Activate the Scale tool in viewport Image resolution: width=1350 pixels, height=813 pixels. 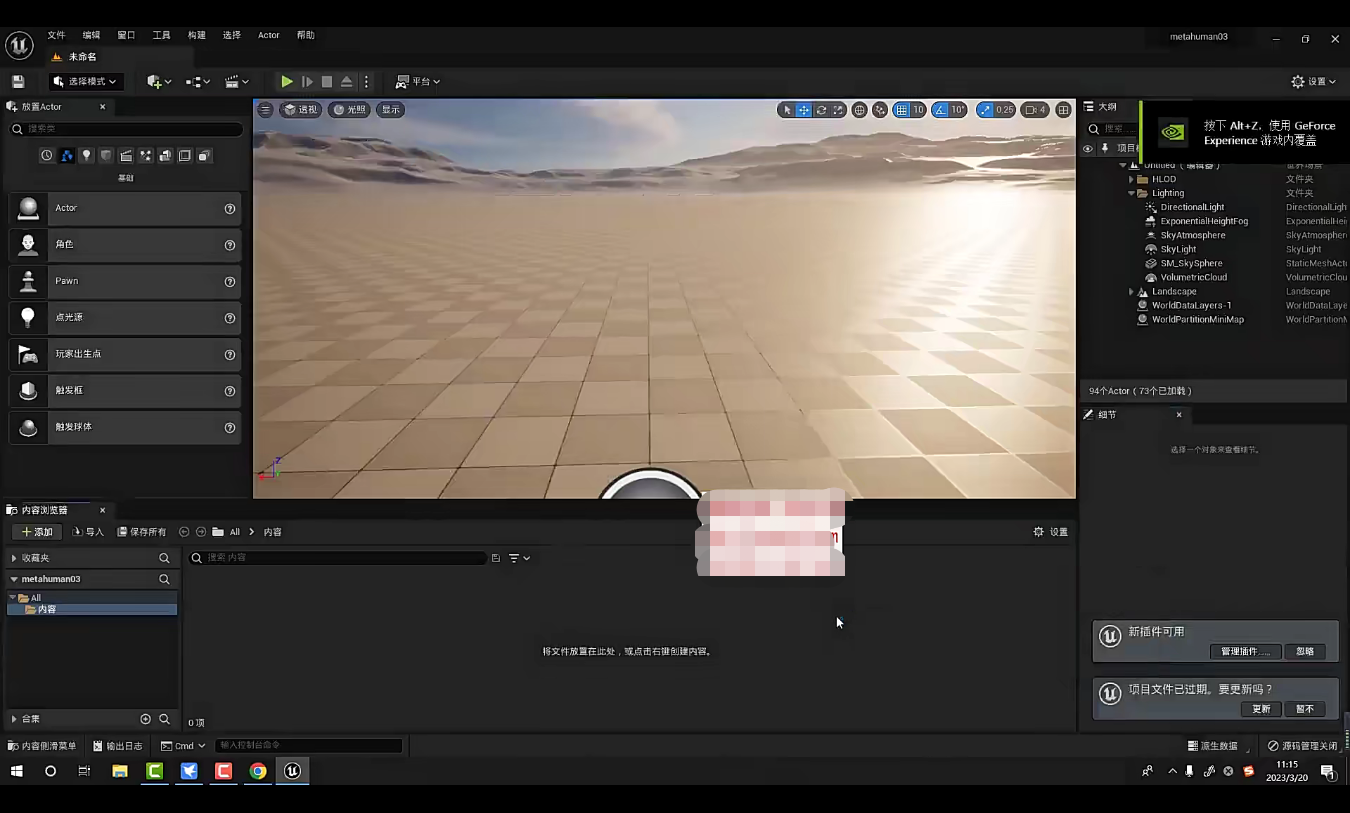click(838, 110)
